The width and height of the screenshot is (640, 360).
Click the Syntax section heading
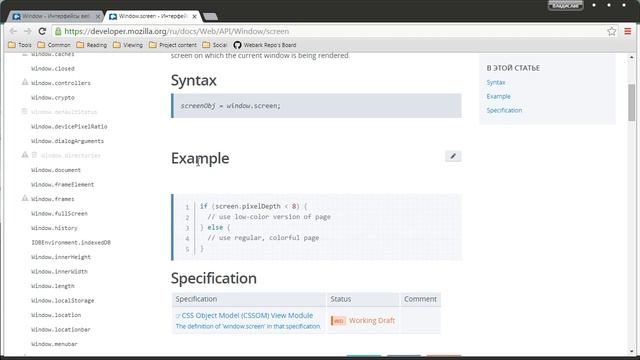[x=193, y=80]
